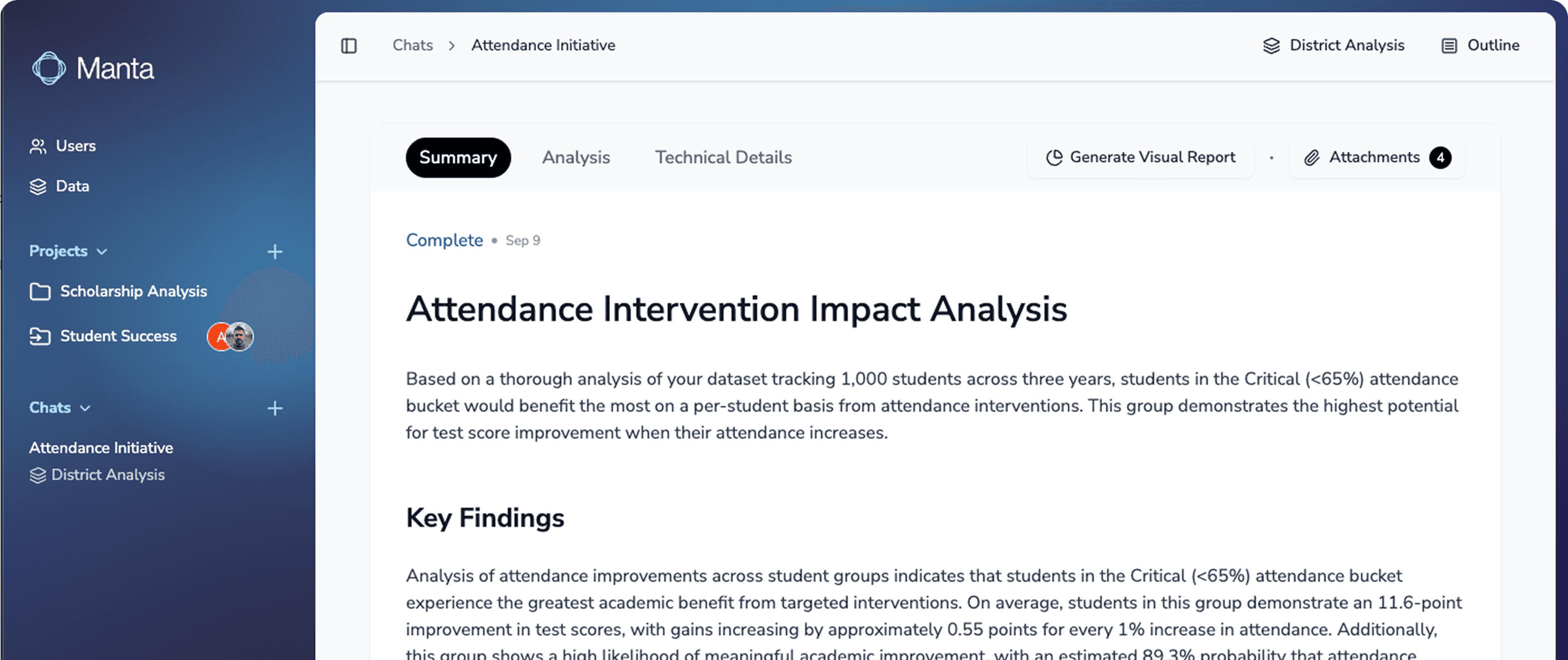This screenshot has width=1568, height=660.
Task: Collapse the Chats section chevron
Action: click(x=85, y=408)
